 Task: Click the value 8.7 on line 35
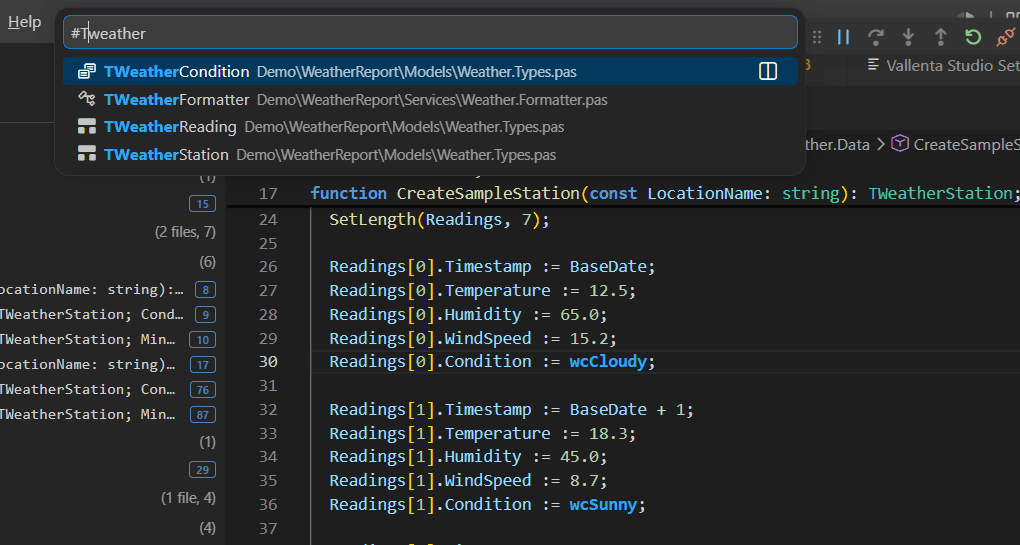pos(584,481)
